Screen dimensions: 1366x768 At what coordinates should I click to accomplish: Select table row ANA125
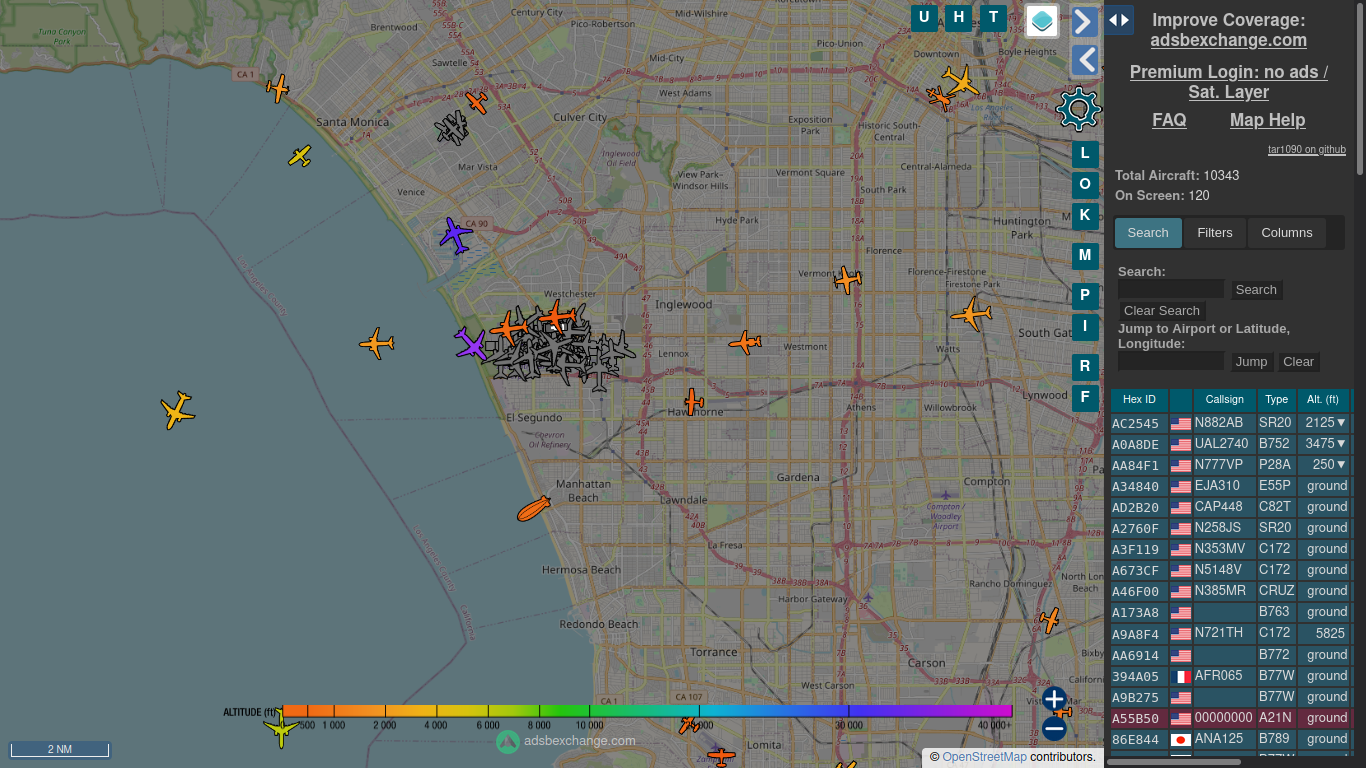click(x=1231, y=739)
